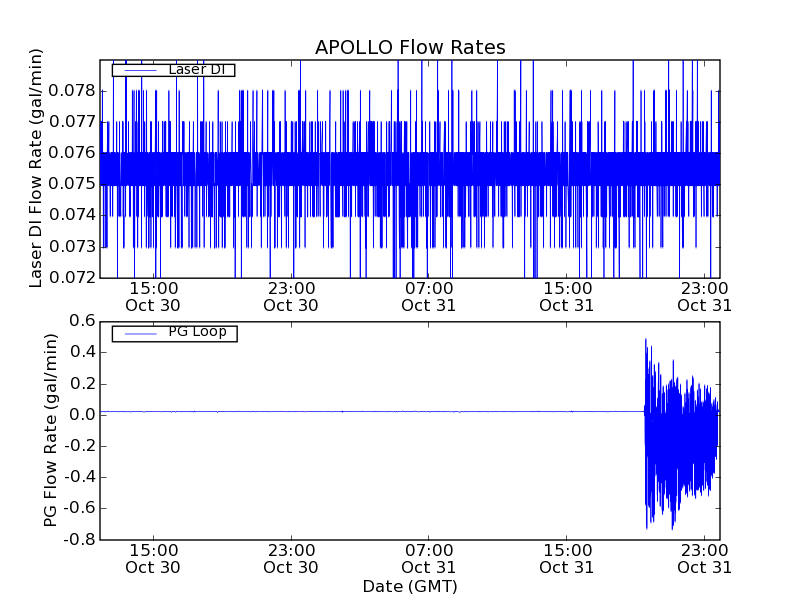This screenshot has width=800, height=600.
Task: Select '23:00 Oct 30' under the Laser DI plot
Action: pyautogui.click(x=291, y=297)
